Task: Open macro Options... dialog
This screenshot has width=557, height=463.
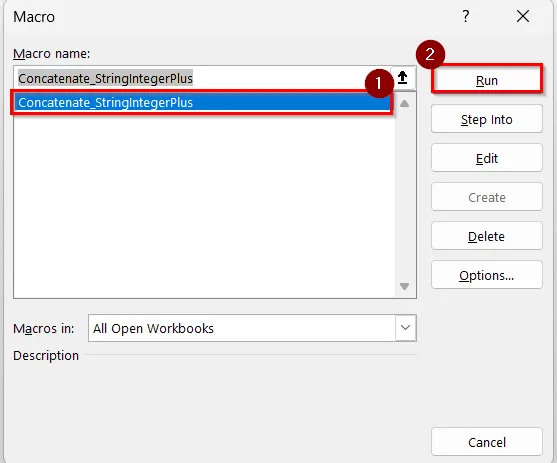Action: point(487,275)
